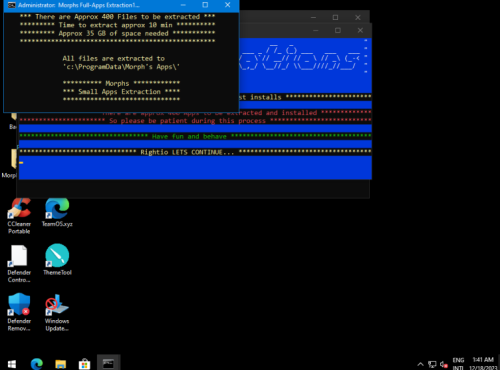Minimize the rearmost dark console window
Screen dimensions: 500x370
313,17
